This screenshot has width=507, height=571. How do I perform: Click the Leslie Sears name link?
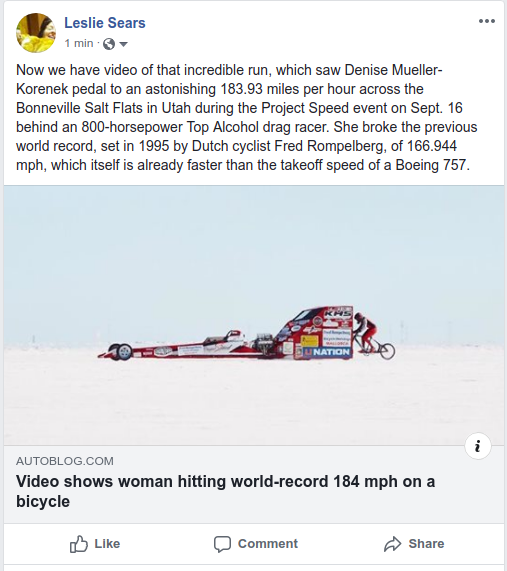click(105, 23)
